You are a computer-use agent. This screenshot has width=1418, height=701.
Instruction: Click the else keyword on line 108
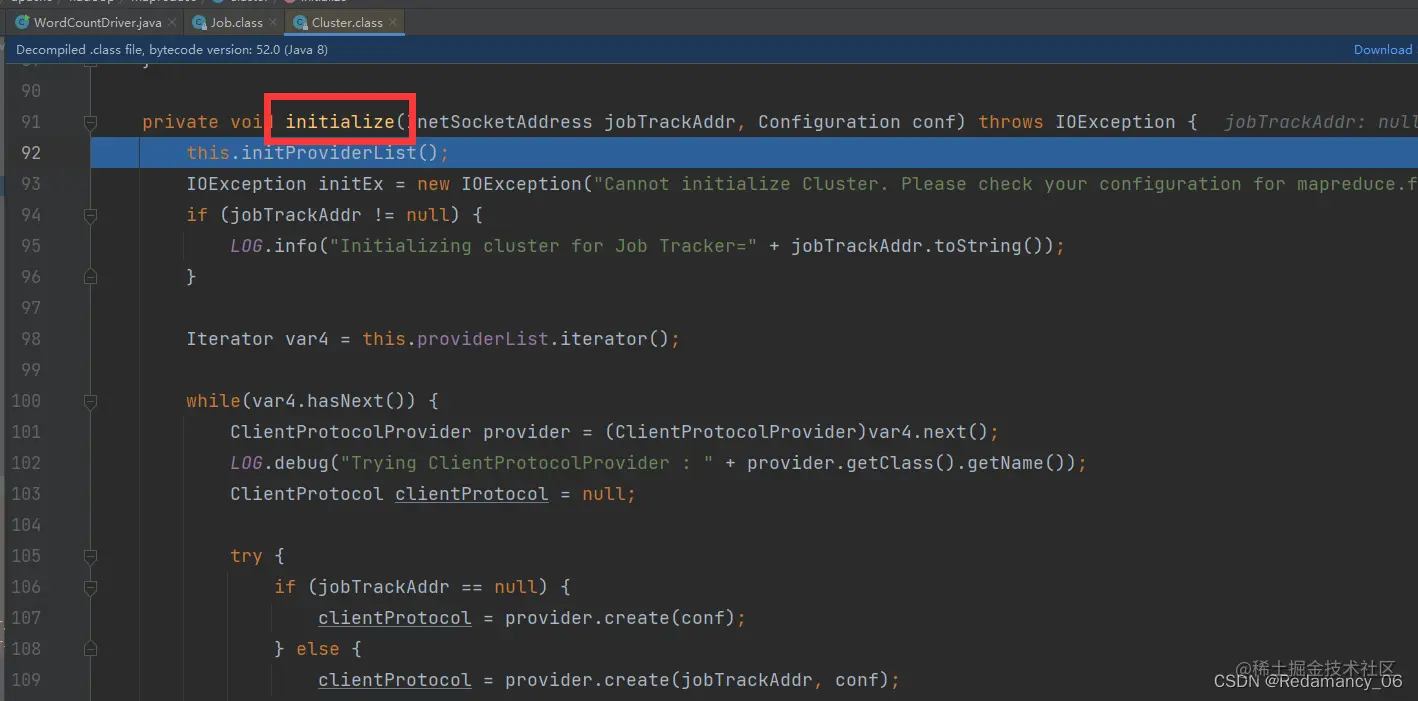(x=318, y=649)
